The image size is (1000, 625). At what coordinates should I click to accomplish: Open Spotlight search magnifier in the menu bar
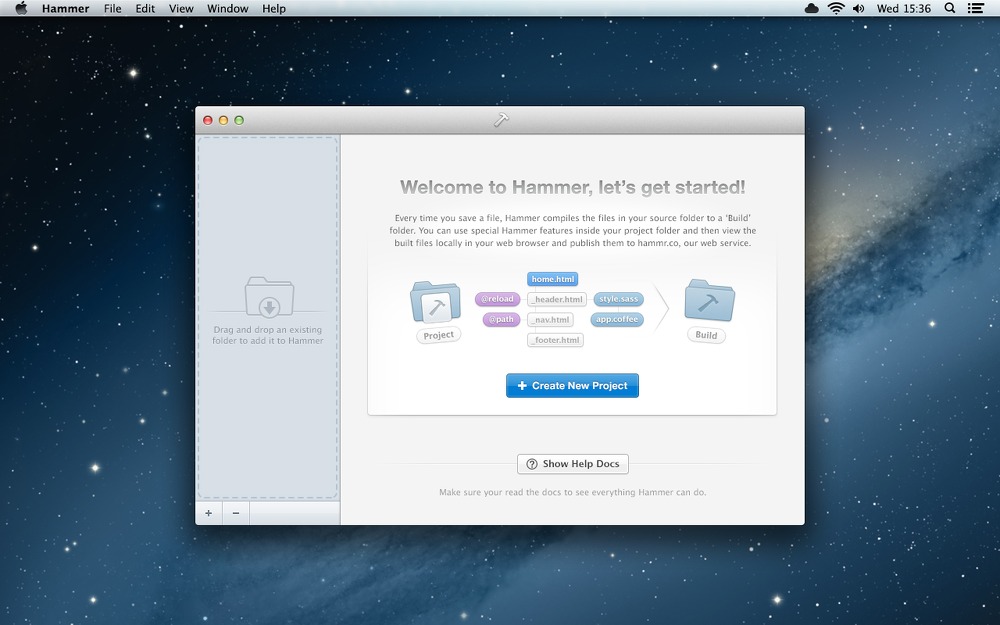pyautogui.click(x=950, y=8)
